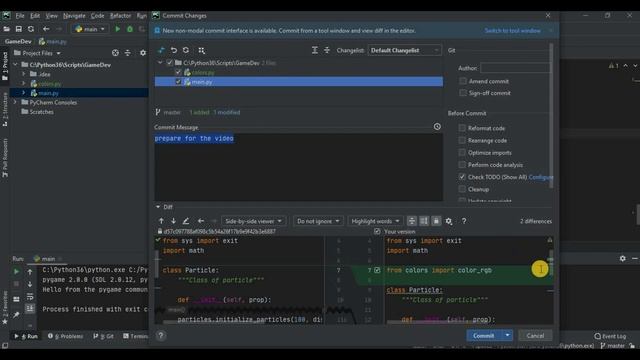
Task: Disable Check TODO checkbox
Action: coord(462,177)
